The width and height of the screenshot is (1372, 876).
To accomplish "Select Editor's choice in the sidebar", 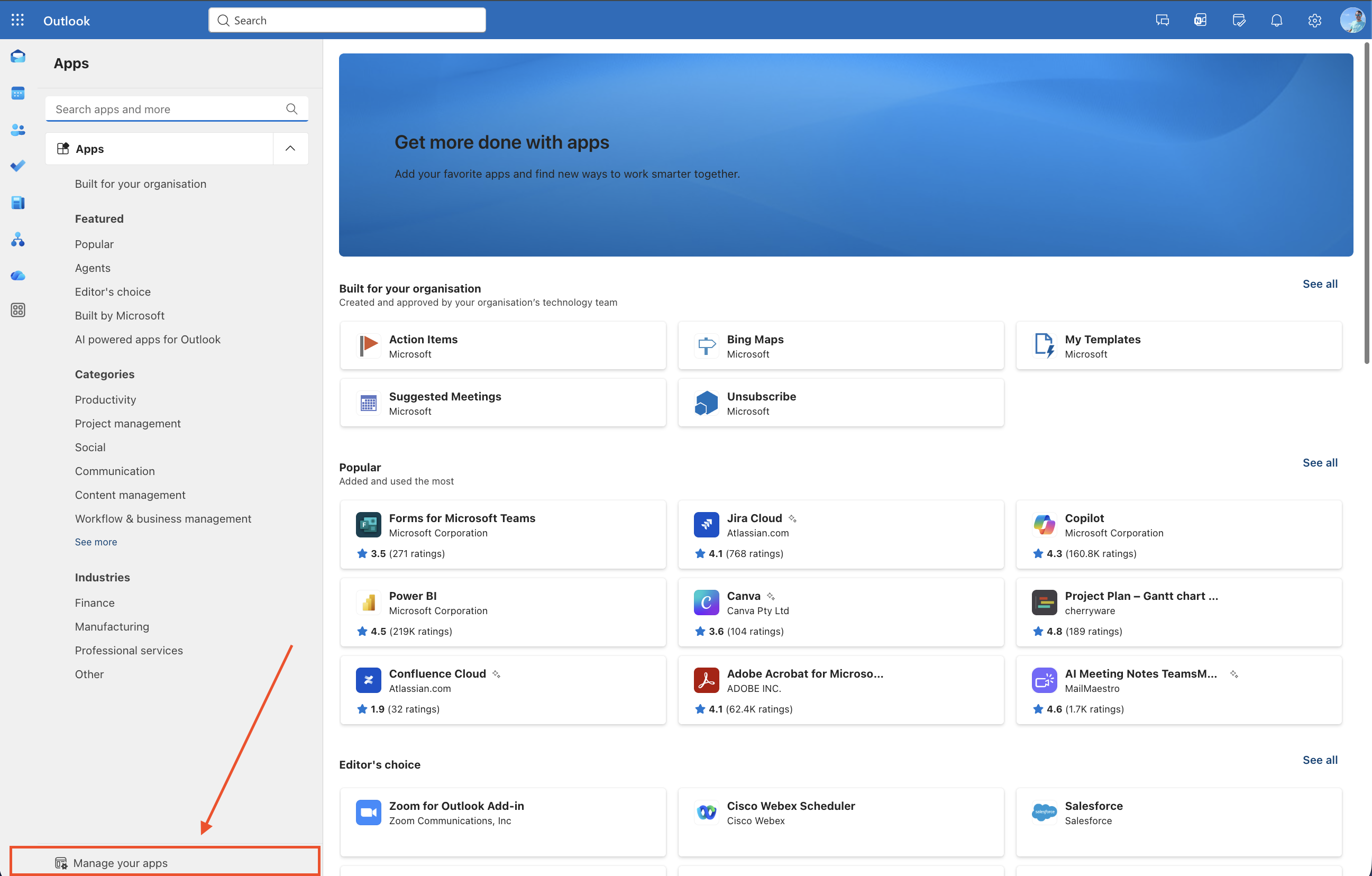I will (x=113, y=292).
